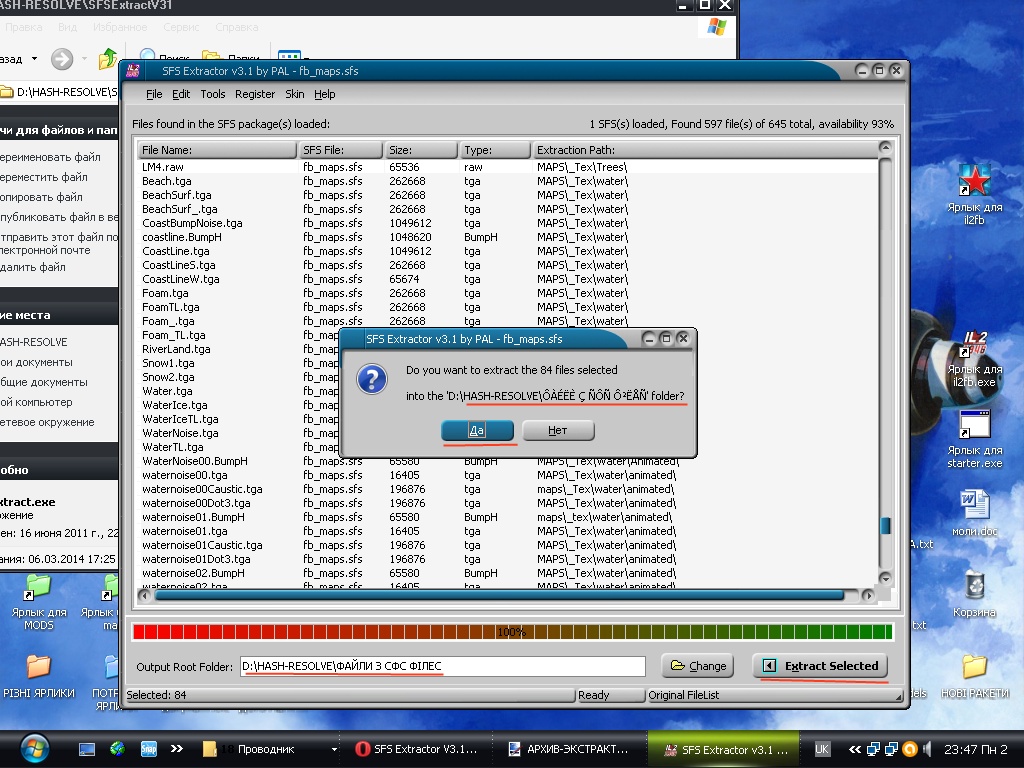1024x768 pixels.
Task: Select the waternoise00Caustic.tga file row
Action: point(508,489)
